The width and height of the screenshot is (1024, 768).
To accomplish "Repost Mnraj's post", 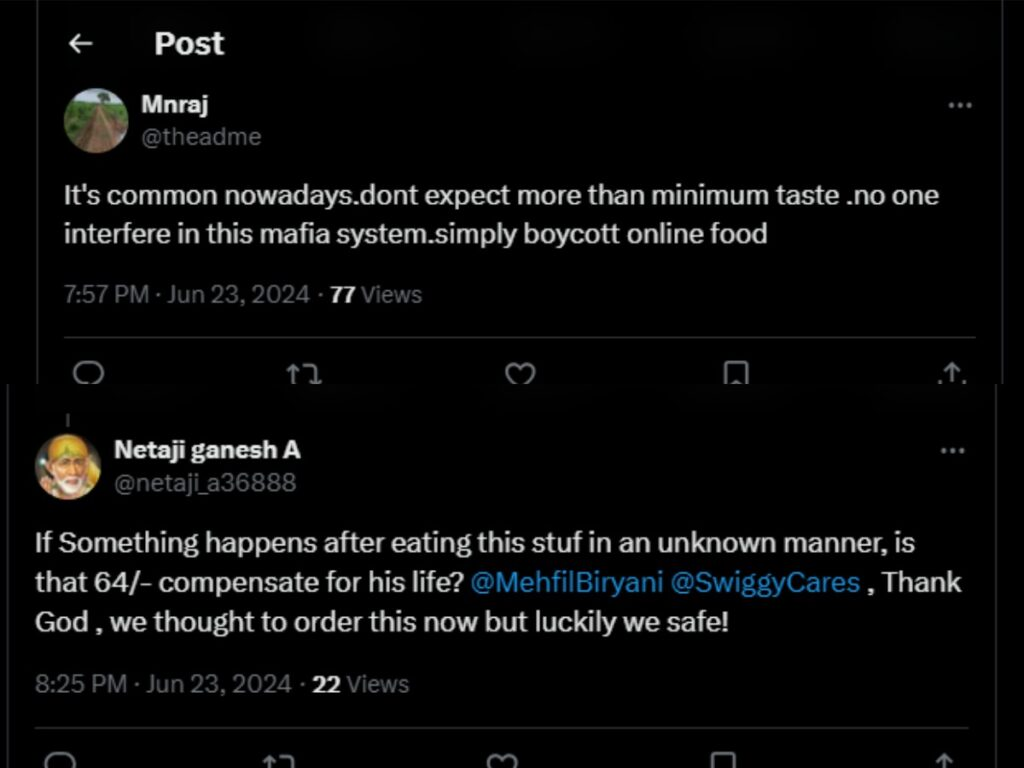I will (303, 373).
